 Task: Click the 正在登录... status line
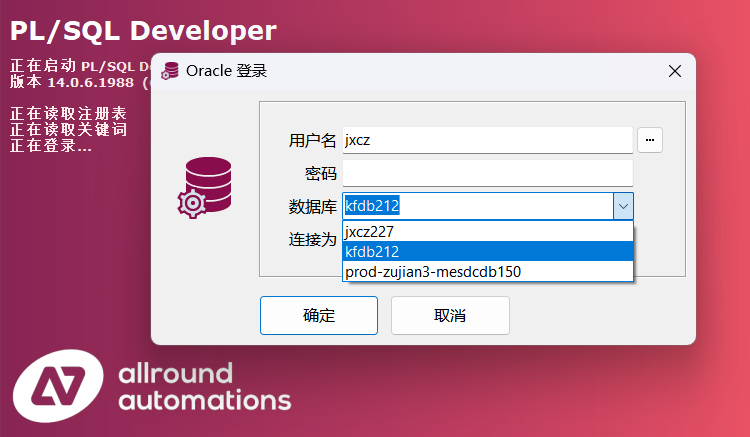click(x=51, y=145)
